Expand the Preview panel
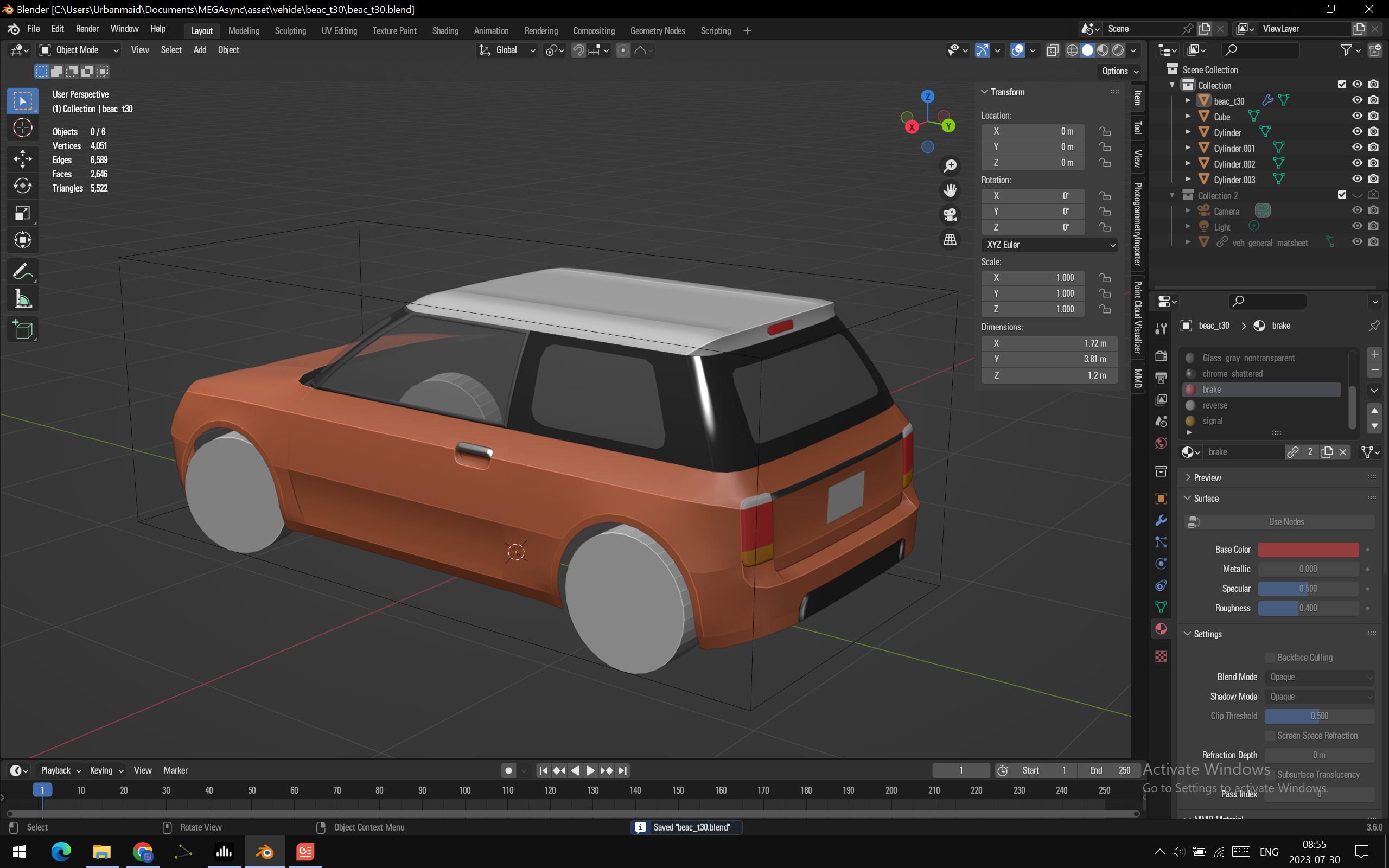Screen dimensions: 1389x868 [x=1208, y=477]
